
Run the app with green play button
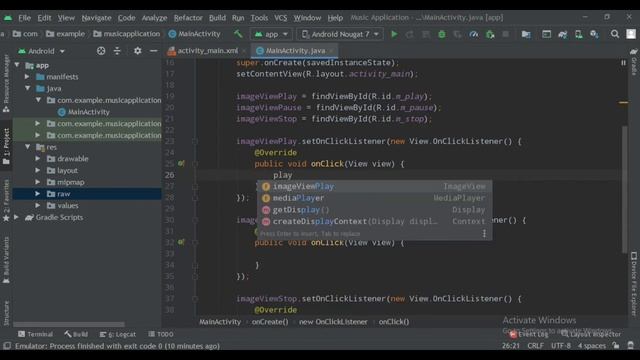[394, 34]
